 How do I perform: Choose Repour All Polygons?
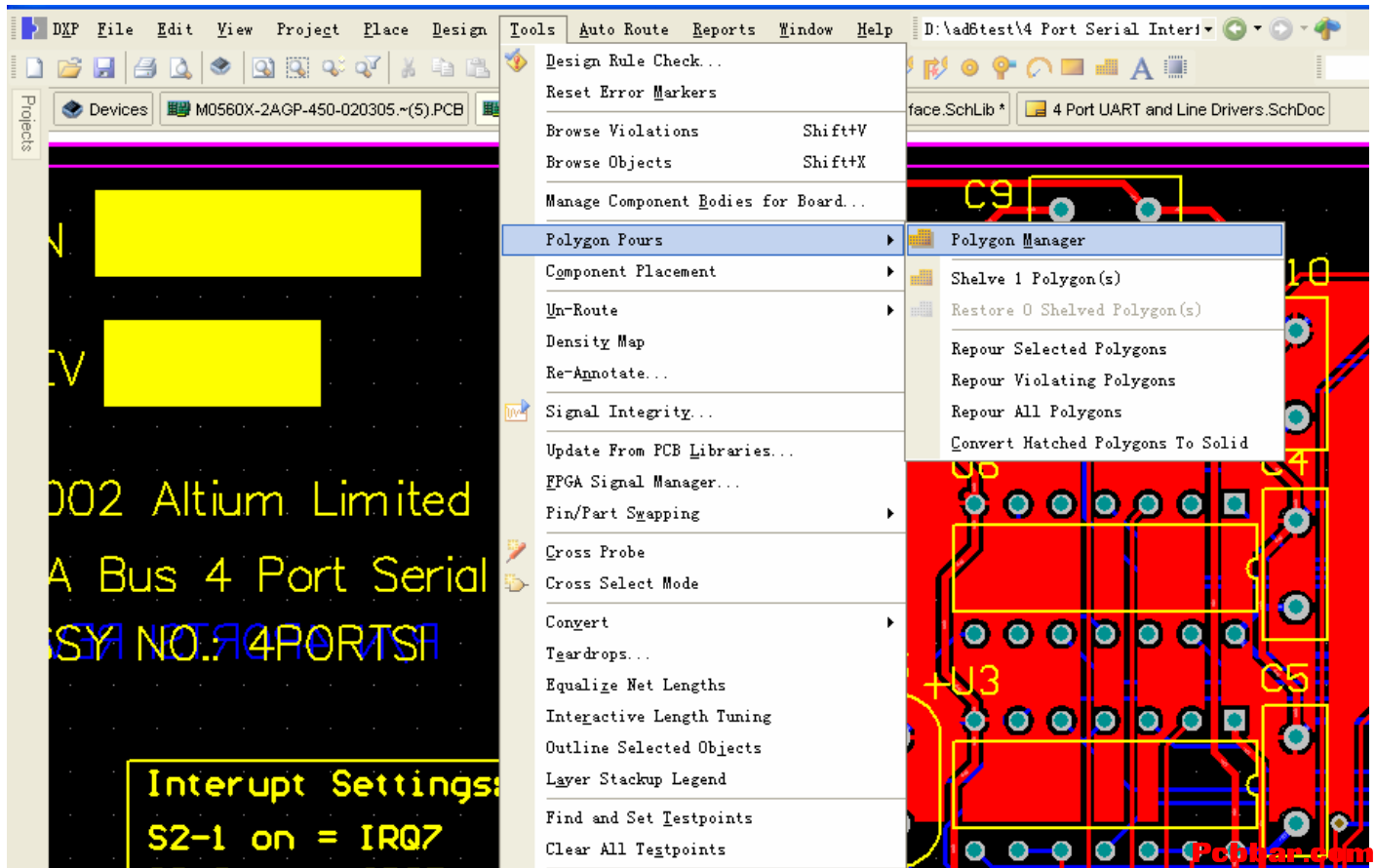1094,412
